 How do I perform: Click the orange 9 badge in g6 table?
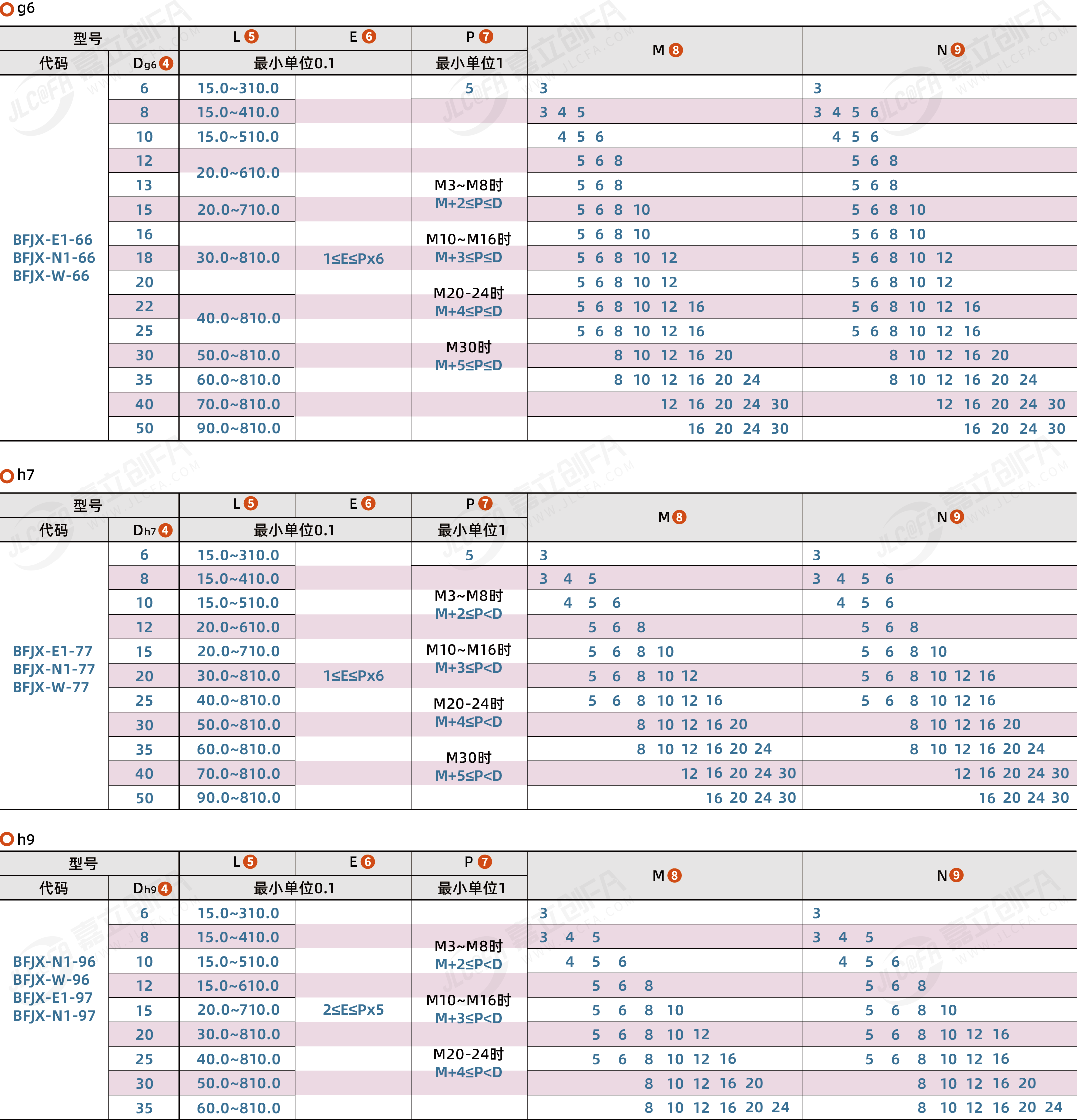pos(957,50)
